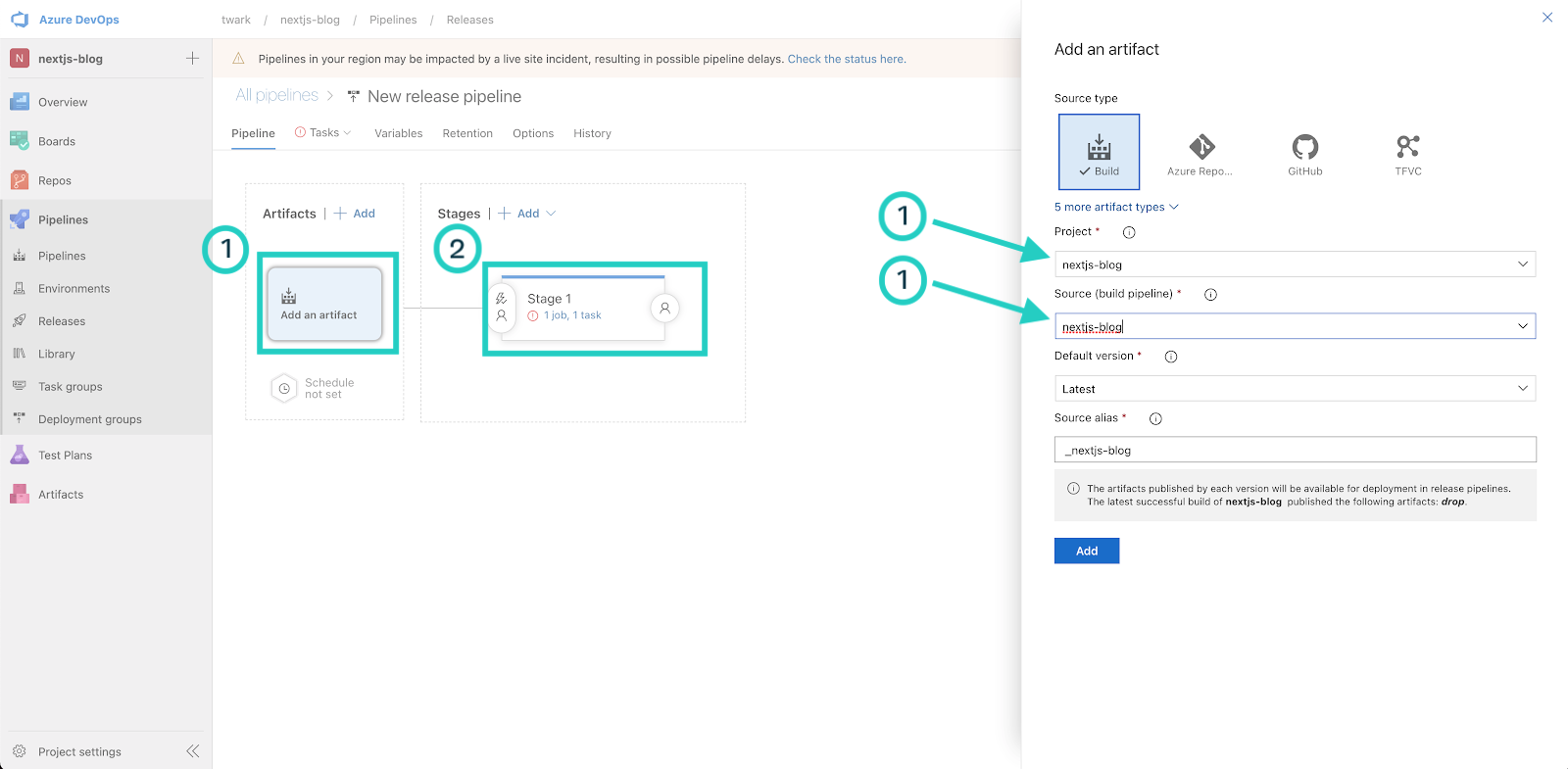Click the twark breadcrumb
Screen dimensions: 1568x769
(236, 20)
